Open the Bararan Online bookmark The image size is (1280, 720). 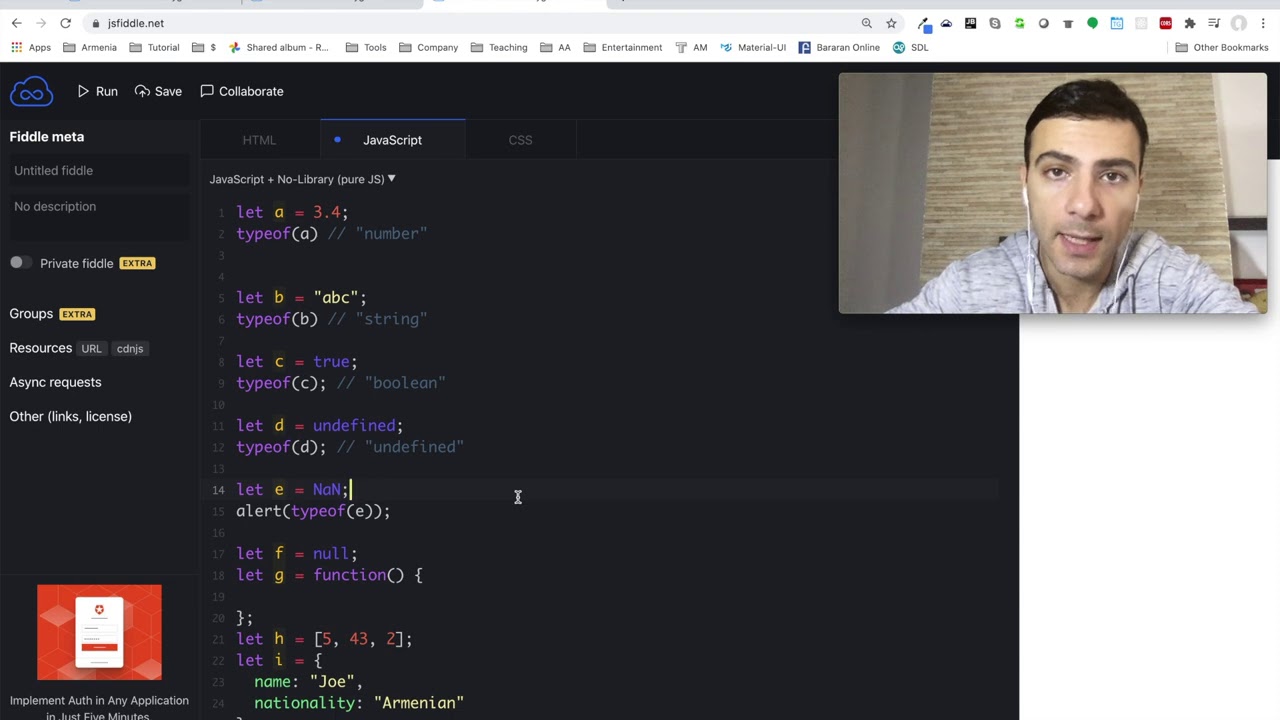(x=839, y=47)
